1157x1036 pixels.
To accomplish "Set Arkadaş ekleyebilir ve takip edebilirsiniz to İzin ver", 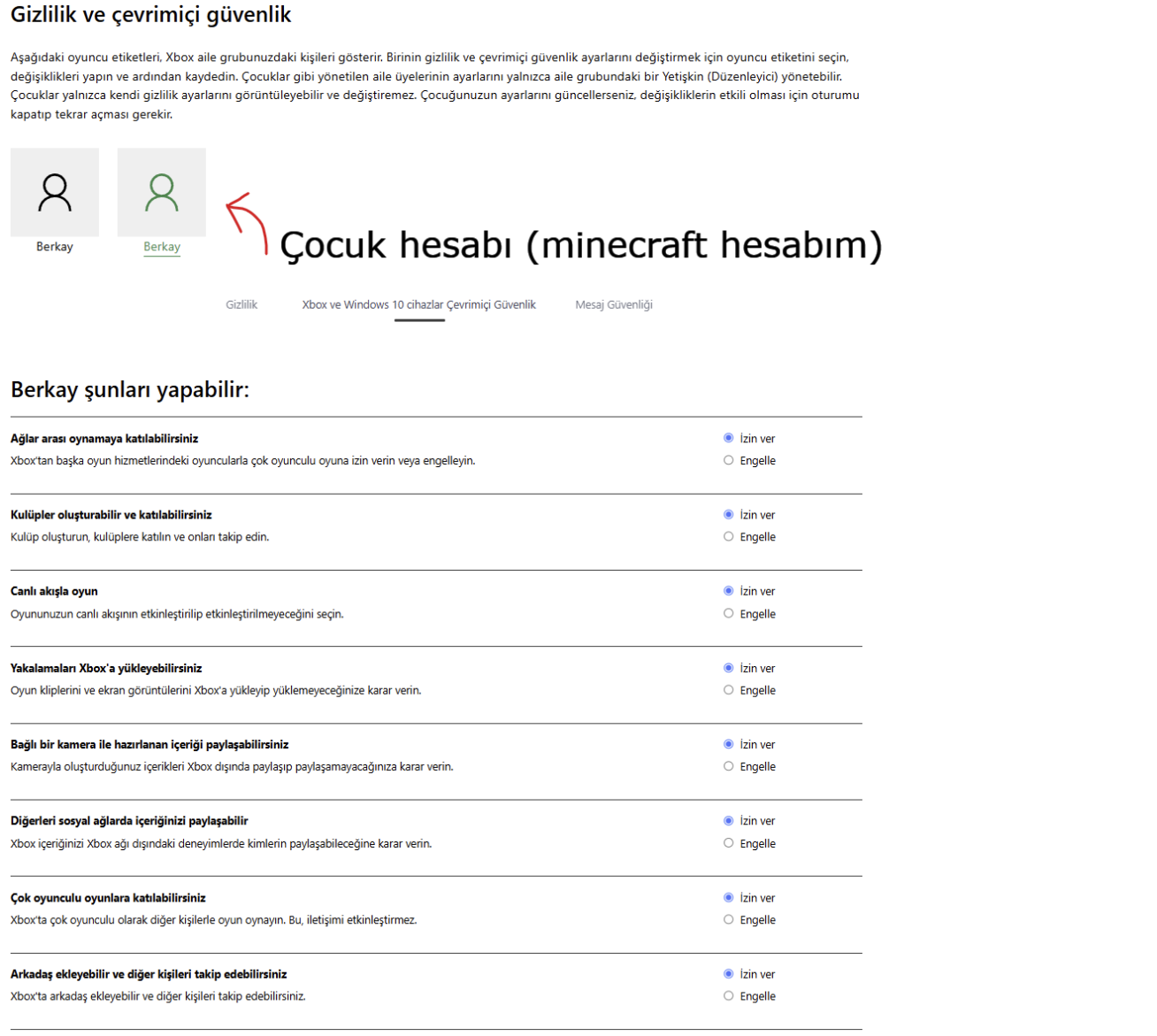I will (729, 973).
